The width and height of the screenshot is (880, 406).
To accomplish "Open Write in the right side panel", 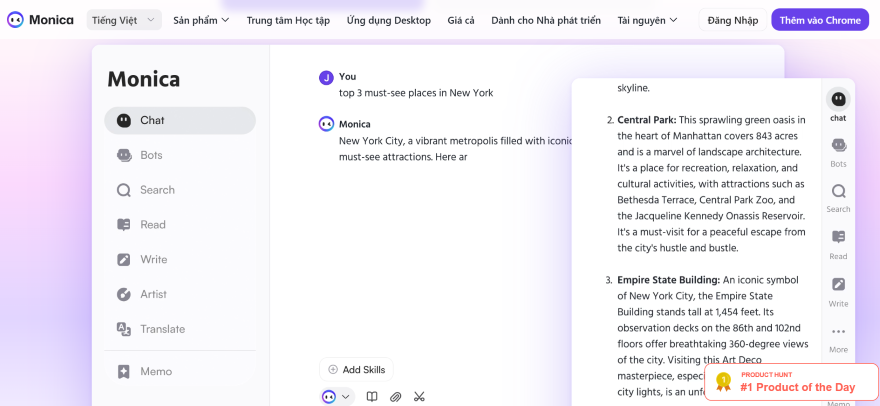I will tap(838, 290).
